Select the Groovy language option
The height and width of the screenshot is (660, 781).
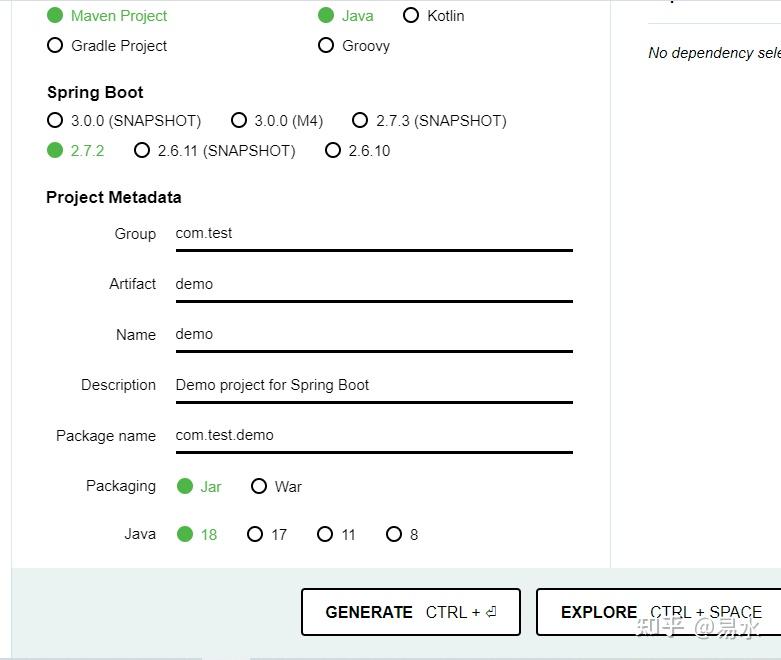pos(326,46)
